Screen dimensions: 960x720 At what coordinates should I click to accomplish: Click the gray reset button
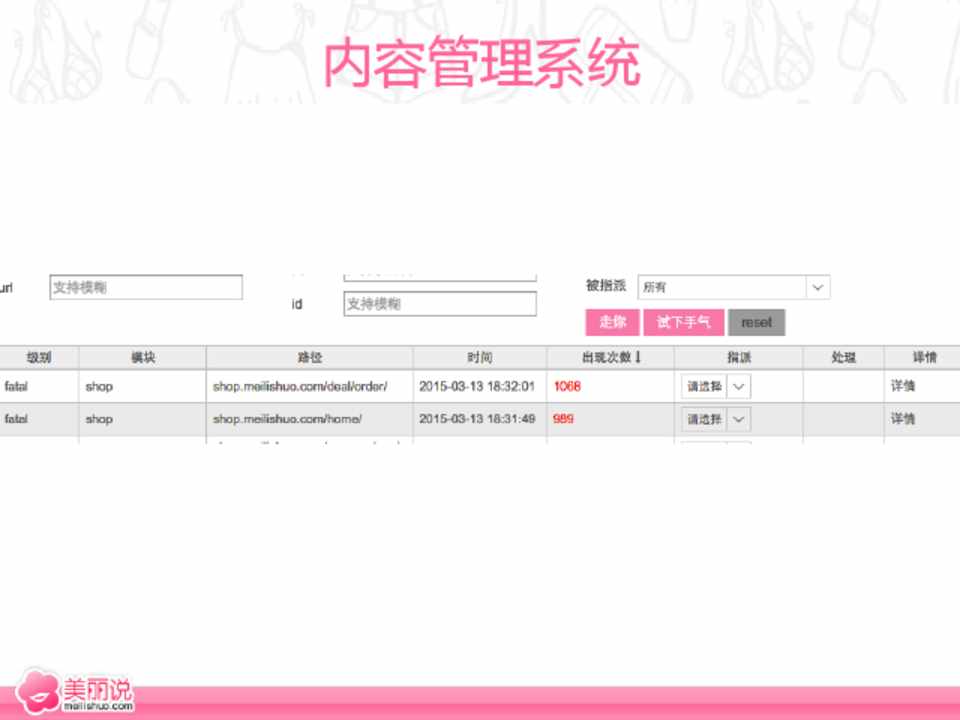pos(756,322)
